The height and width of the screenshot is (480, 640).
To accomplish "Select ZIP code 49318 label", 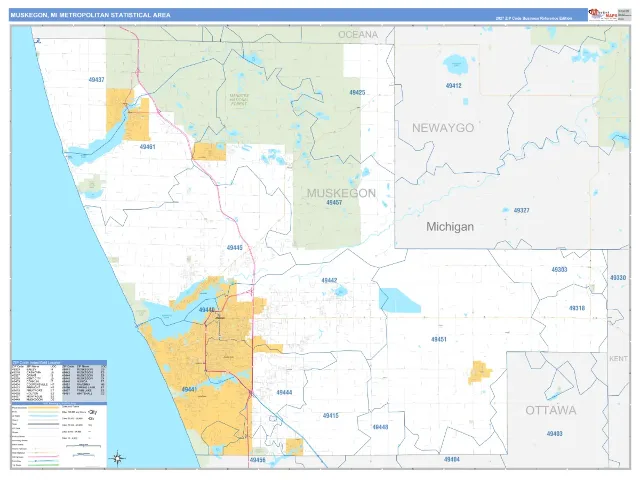I will coord(577,308).
